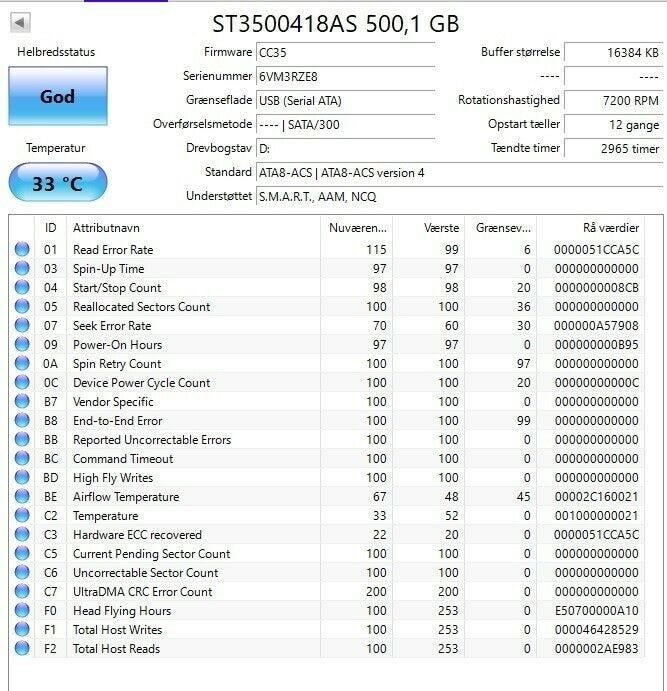This screenshot has height=691, width=667.
Task: Click raw value 000000000B95
Action: click(x=597, y=345)
